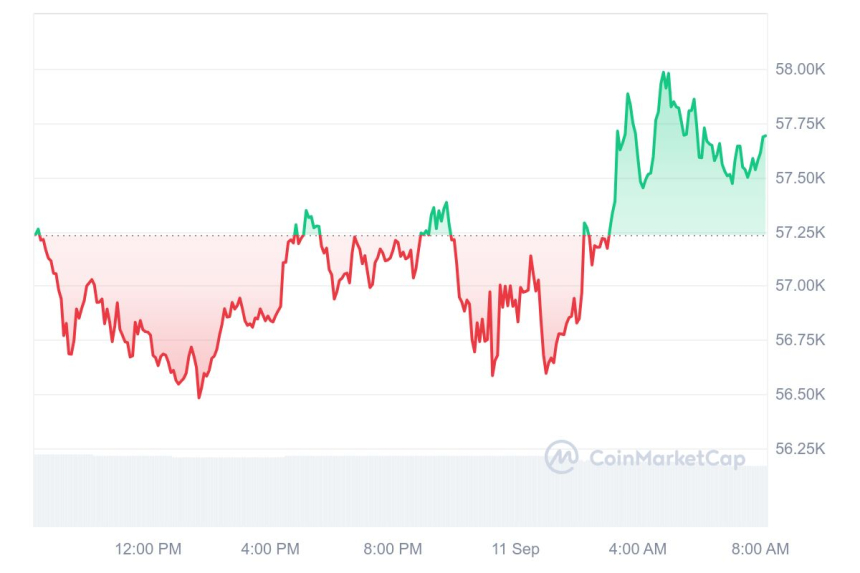Click the 11 Sep date axis label
Viewport: 860px width, 573px height.
click(515, 549)
